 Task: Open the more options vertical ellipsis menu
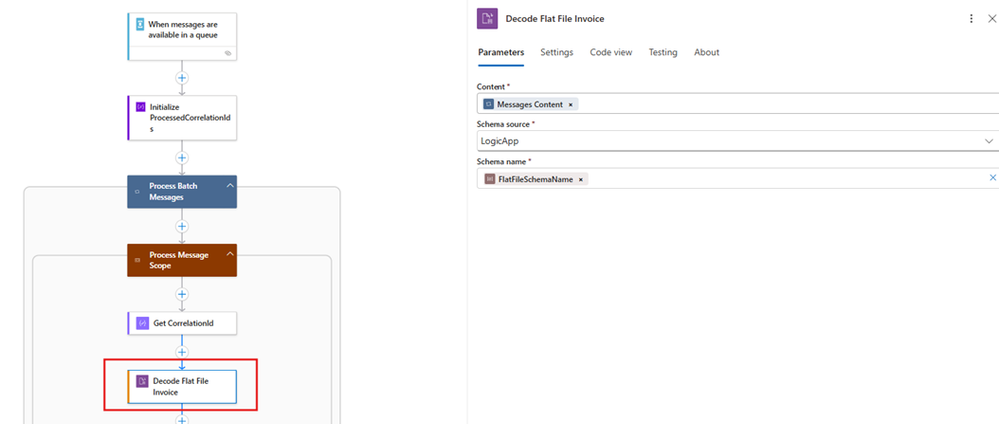[x=971, y=19]
